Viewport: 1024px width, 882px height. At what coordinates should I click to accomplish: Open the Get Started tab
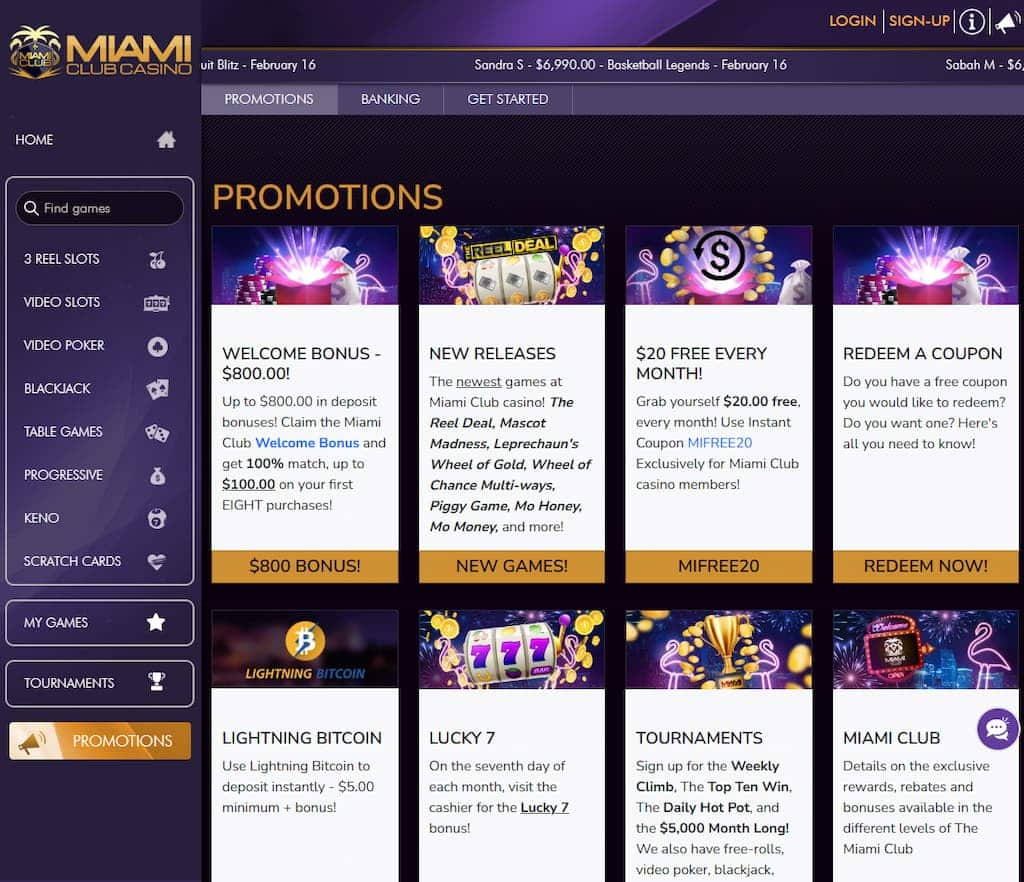tap(507, 99)
